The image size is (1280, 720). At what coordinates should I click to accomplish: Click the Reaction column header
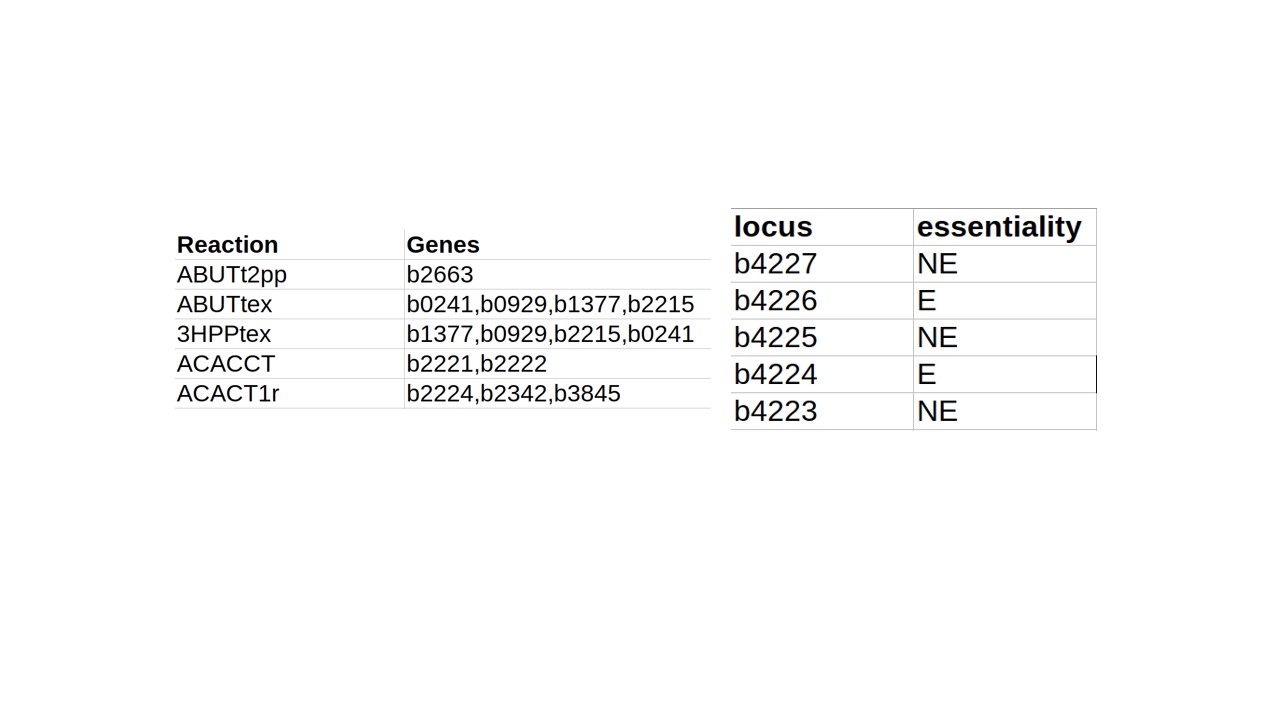click(x=228, y=245)
